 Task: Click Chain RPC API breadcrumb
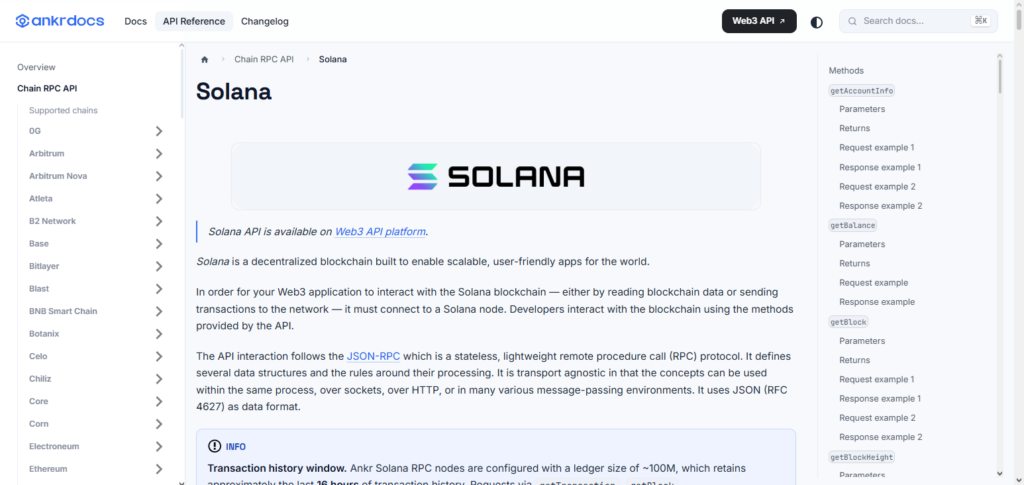point(264,59)
